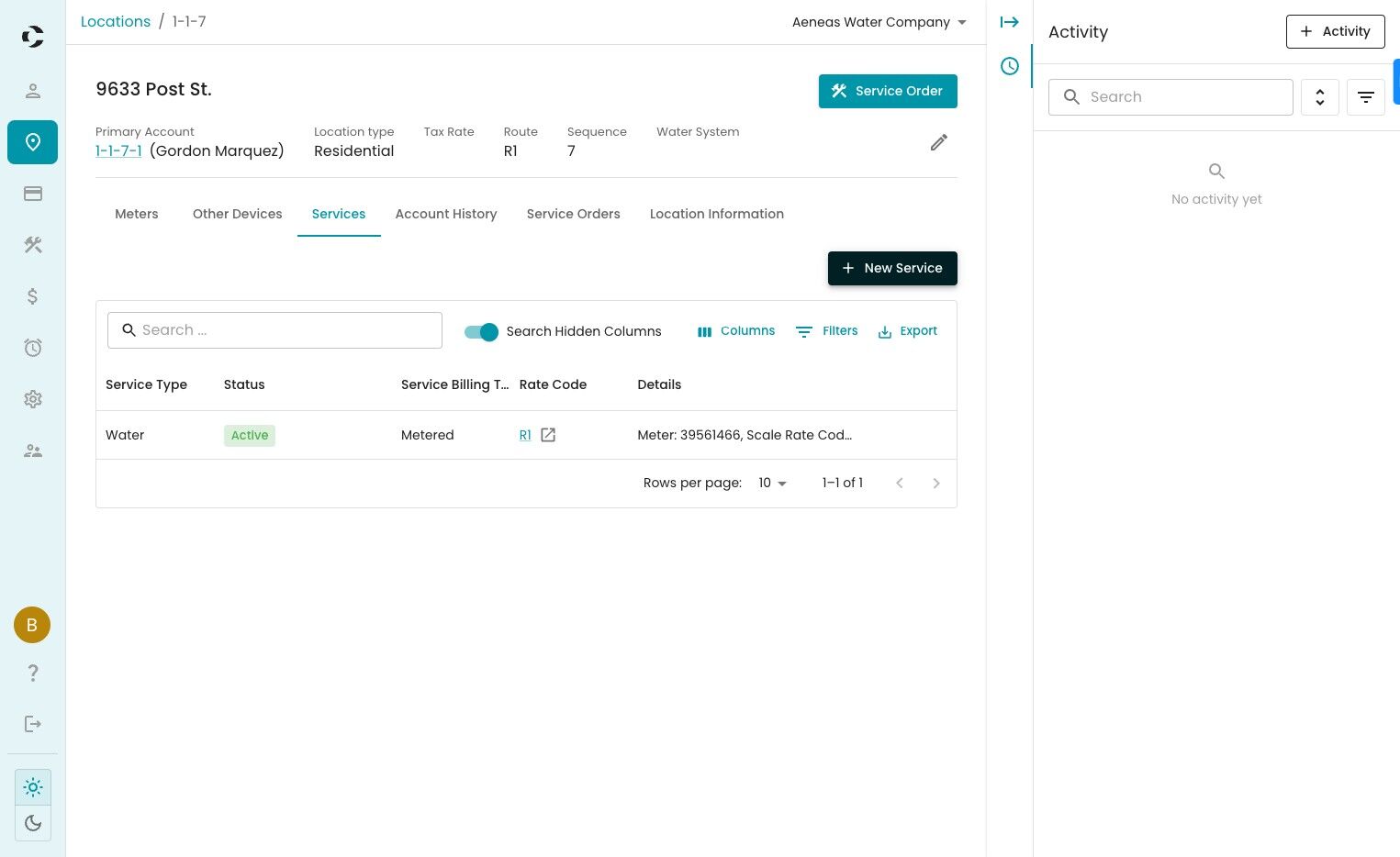Click the New Service button

click(892, 268)
